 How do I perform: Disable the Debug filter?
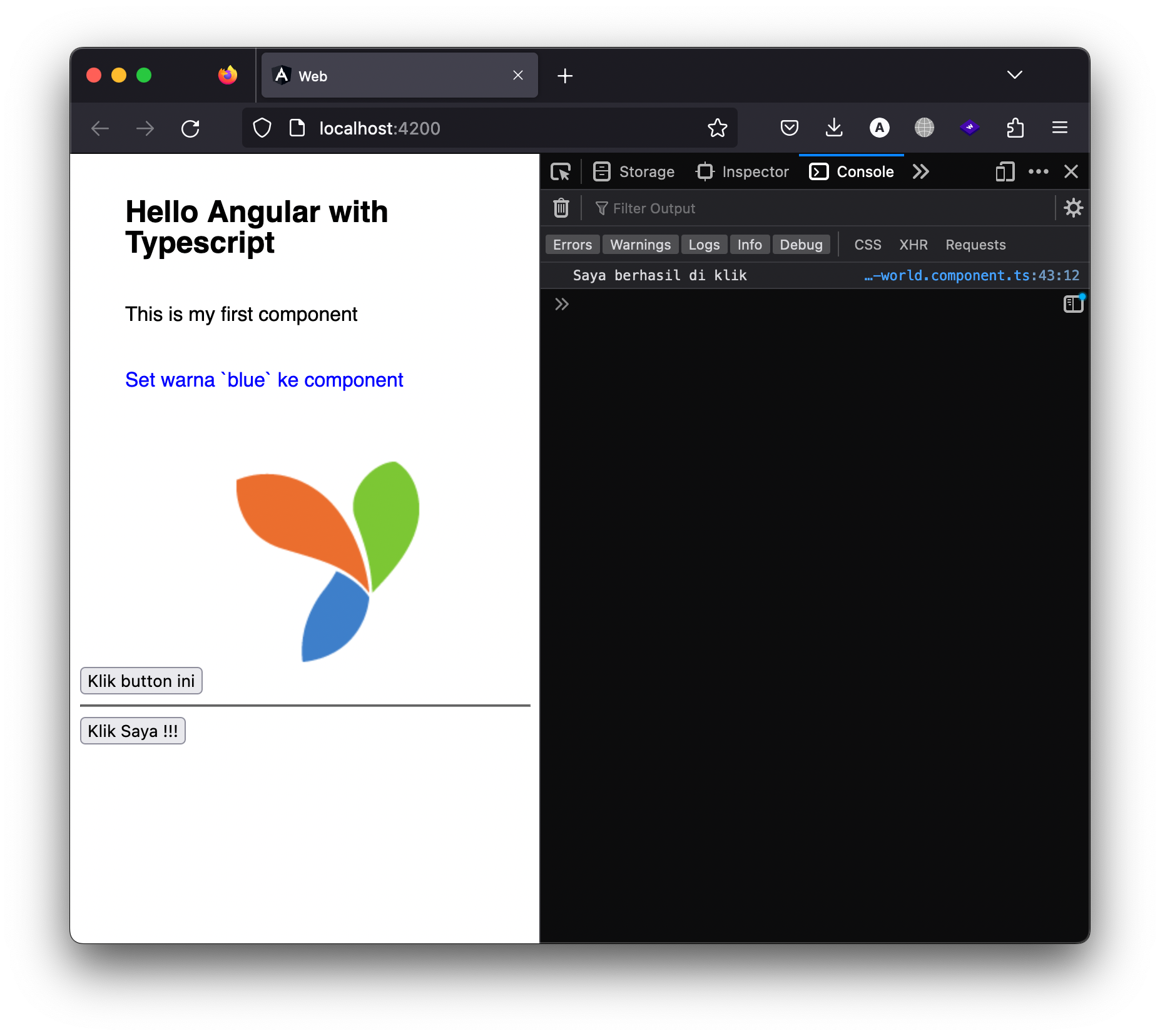pyautogui.click(x=801, y=245)
